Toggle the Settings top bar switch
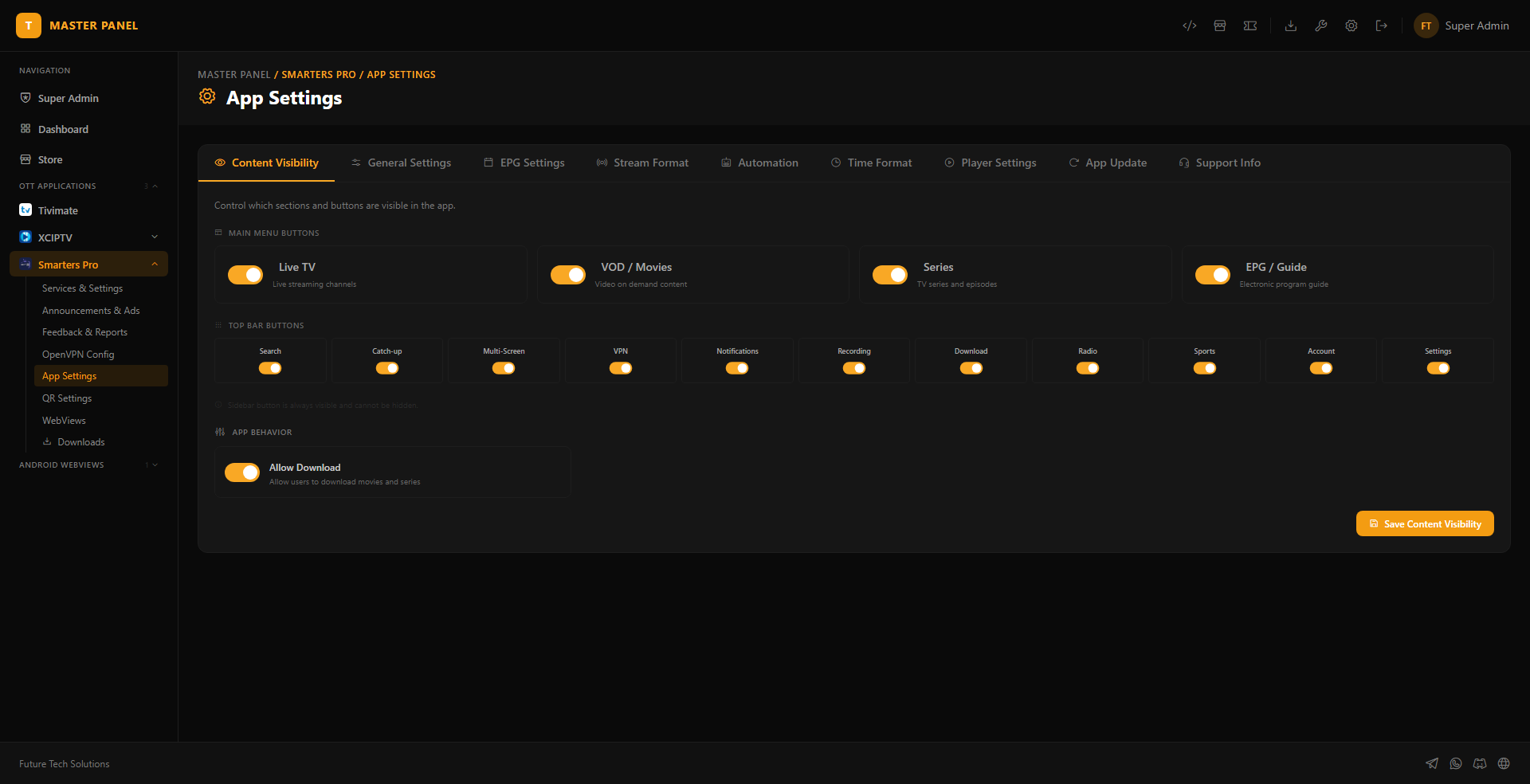 (1438, 368)
